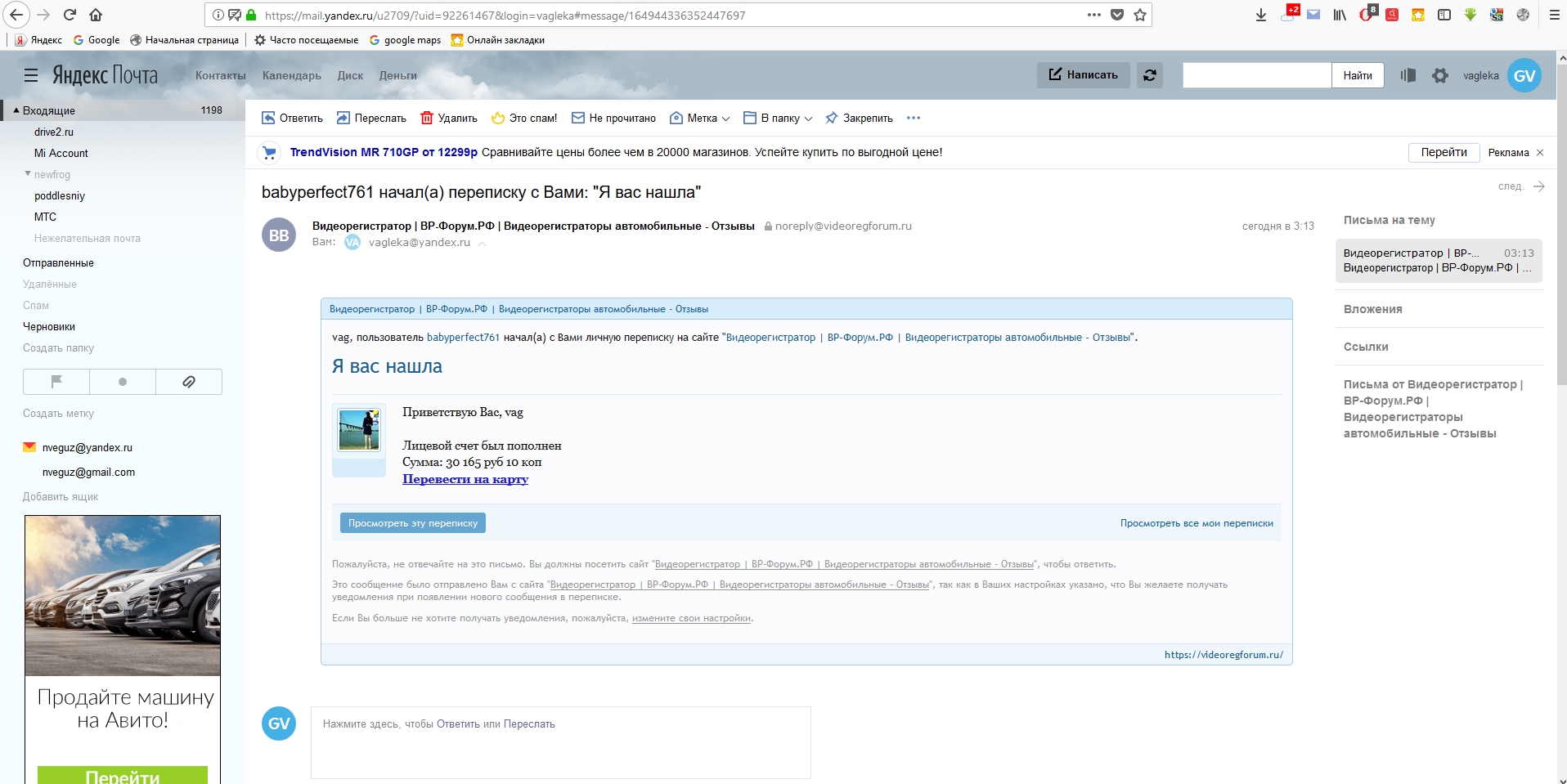Click the mail search input field

tap(1256, 75)
